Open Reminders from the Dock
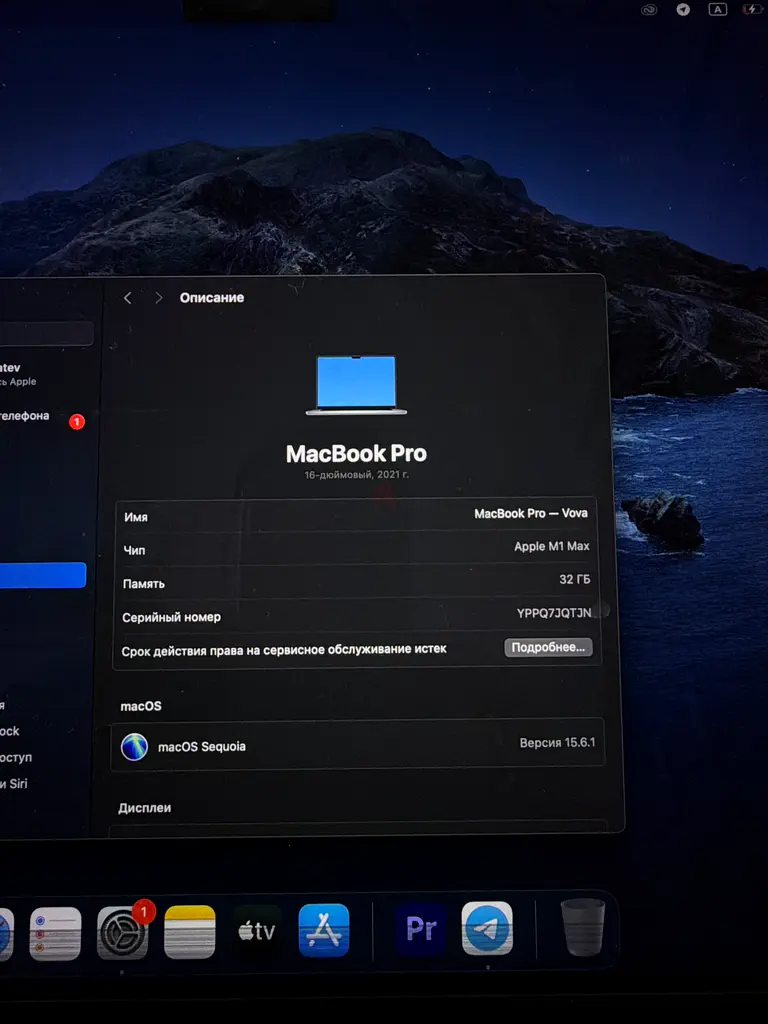768x1024 pixels. [x=56, y=933]
